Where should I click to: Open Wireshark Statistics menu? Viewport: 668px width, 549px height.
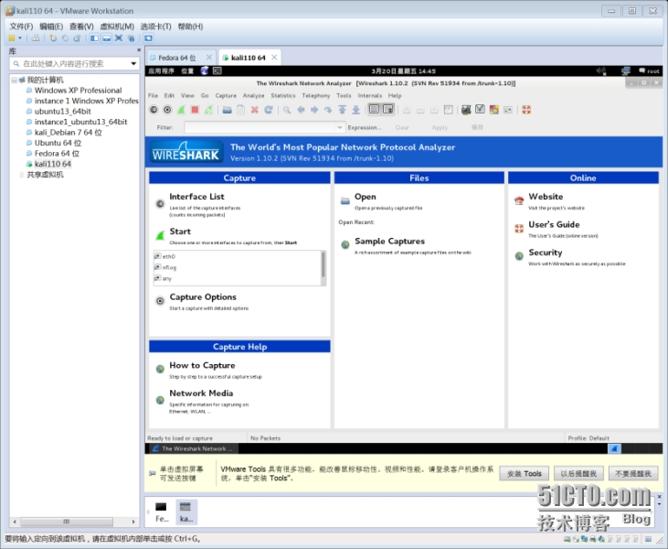tap(283, 95)
